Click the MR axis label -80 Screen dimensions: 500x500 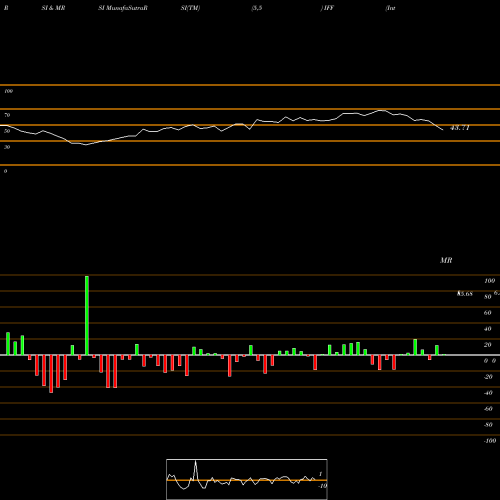(x=488, y=425)
